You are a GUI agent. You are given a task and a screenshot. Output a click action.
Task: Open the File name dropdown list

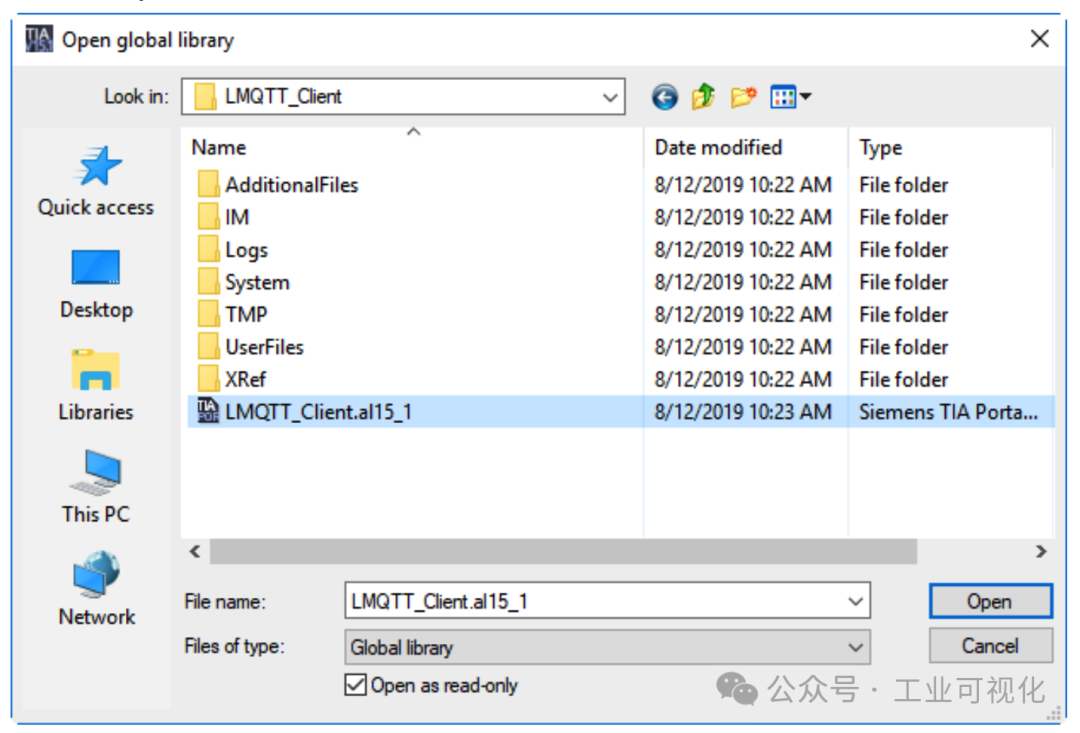pyautogui.click(x=855, y=601)
